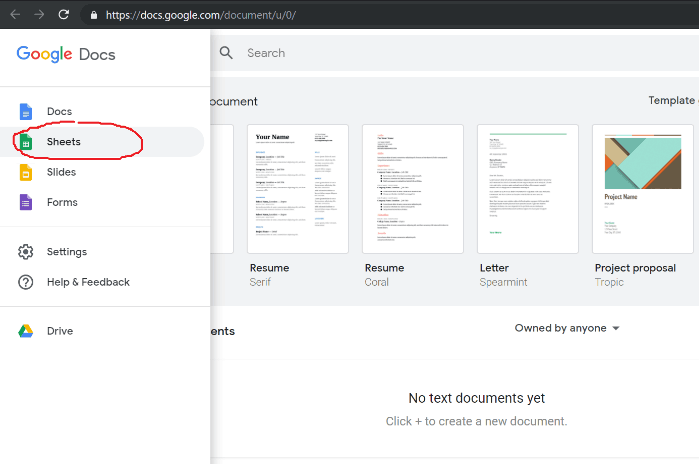This screenshot has height=464, width=699.
Task: Click the 'Resume' label above Serif
Action: point(270,268)
